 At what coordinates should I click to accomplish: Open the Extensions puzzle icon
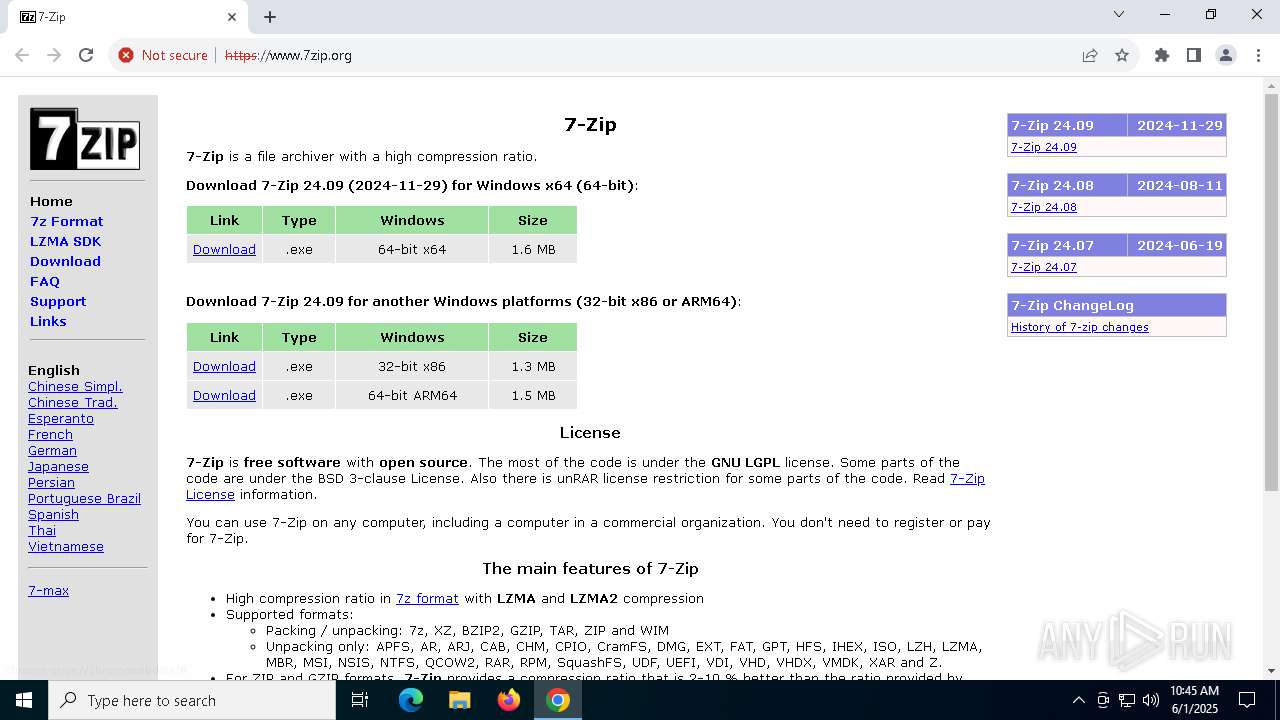coord(1162,55)
